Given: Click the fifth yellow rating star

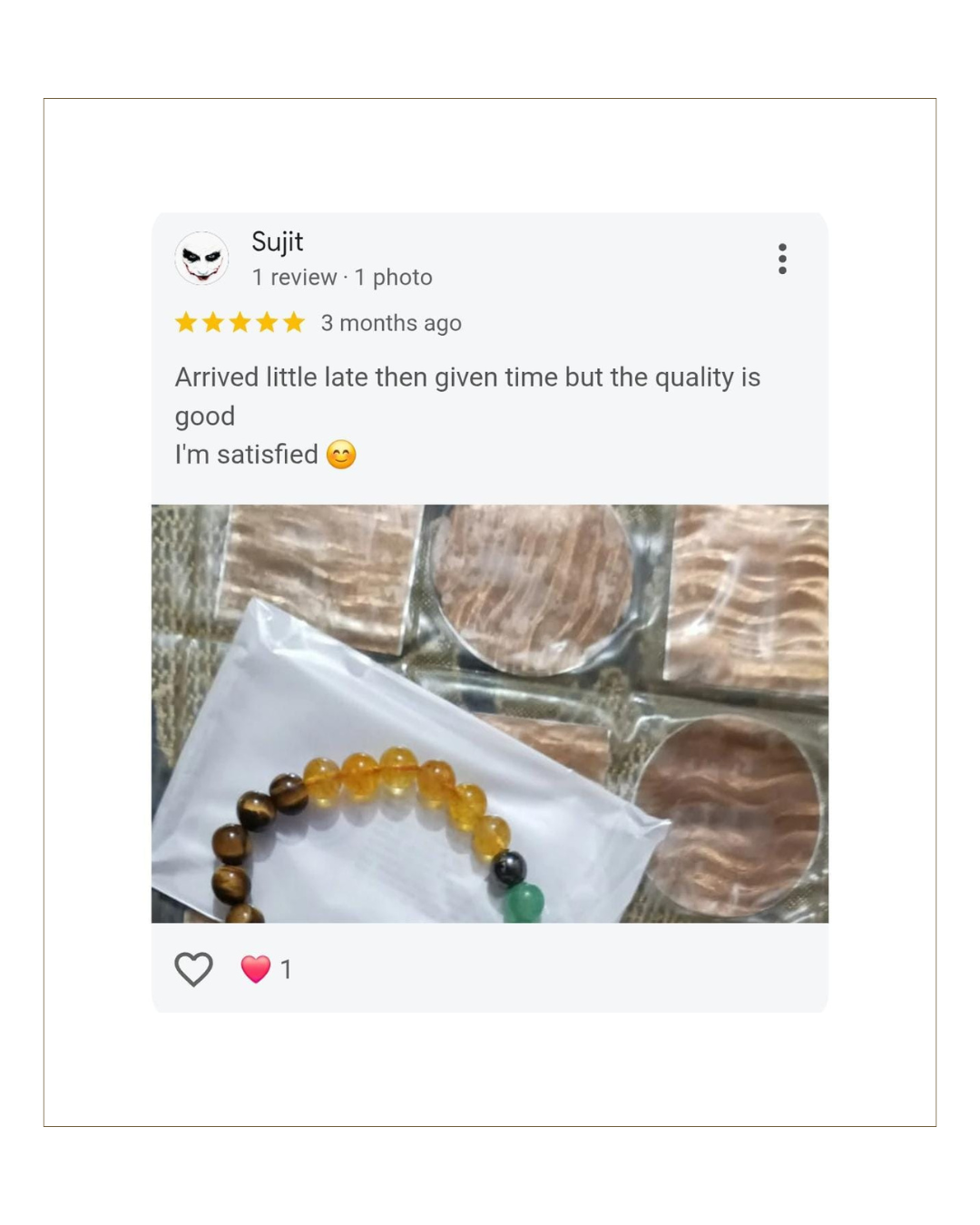Looking at the screenshot, I should point(293,323).
